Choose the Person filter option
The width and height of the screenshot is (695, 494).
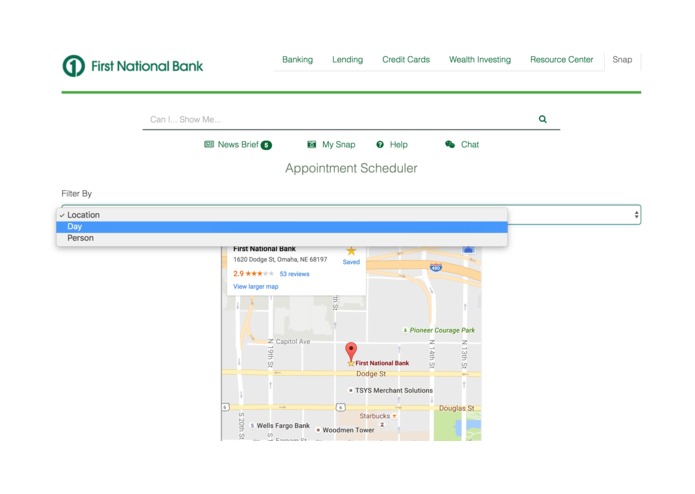(x=282, y=238)
